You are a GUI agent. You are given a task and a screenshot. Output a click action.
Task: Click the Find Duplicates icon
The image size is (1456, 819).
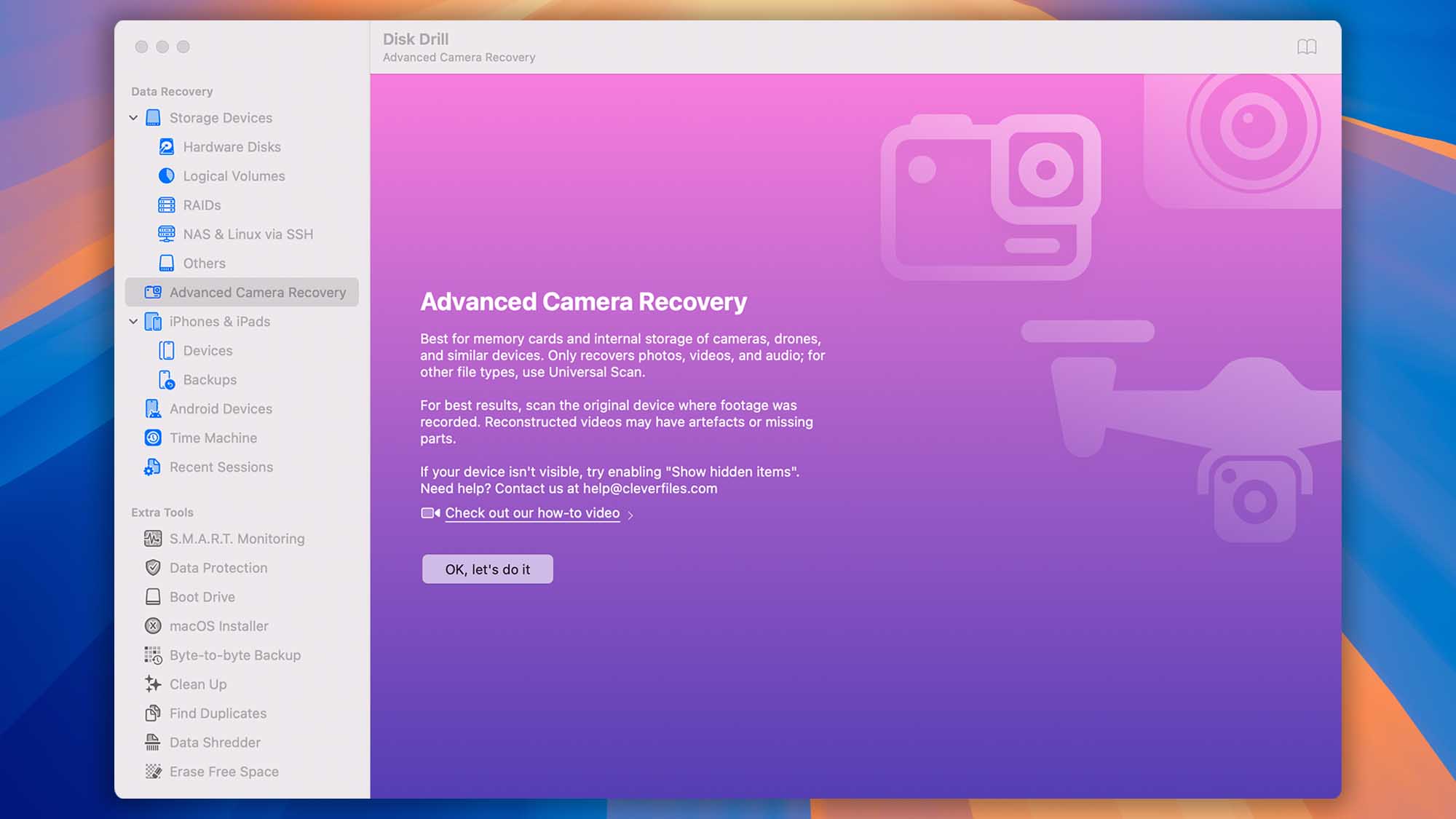[x=153, y=713]
